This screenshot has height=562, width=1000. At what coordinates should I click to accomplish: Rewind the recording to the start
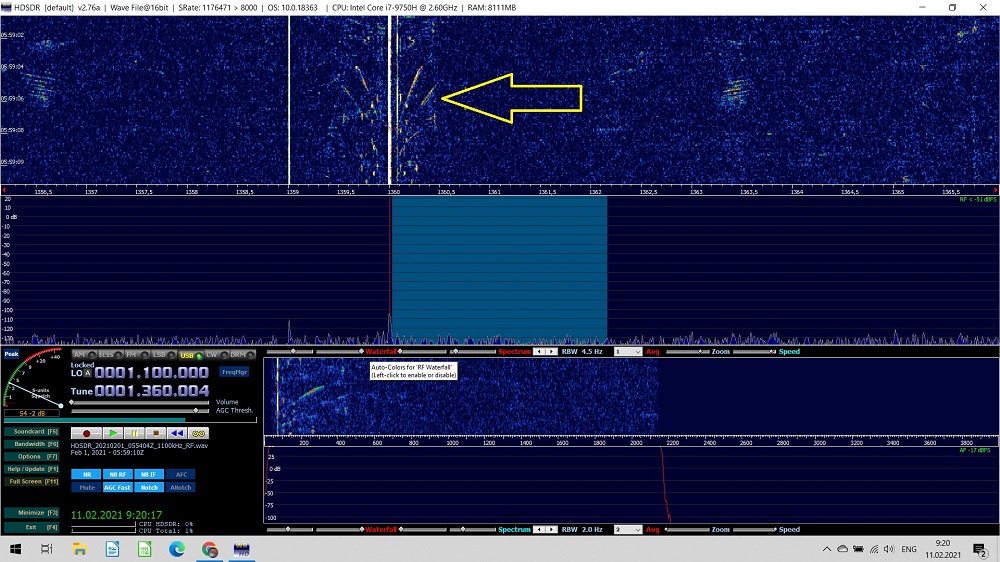[175, 433]
